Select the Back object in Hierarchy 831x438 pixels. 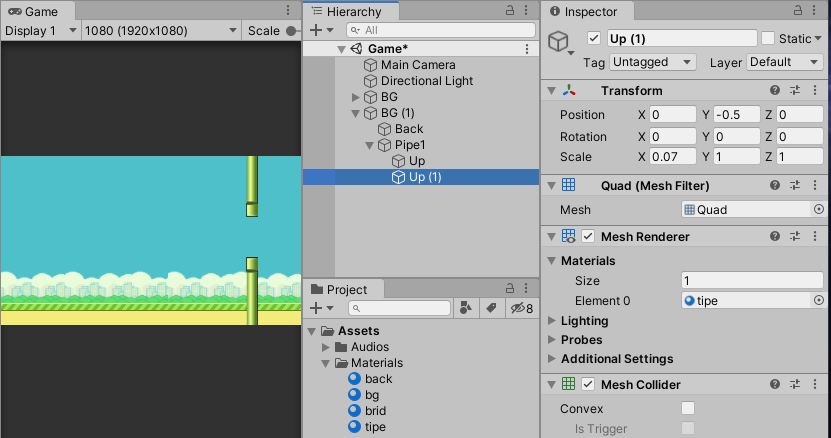409,129
